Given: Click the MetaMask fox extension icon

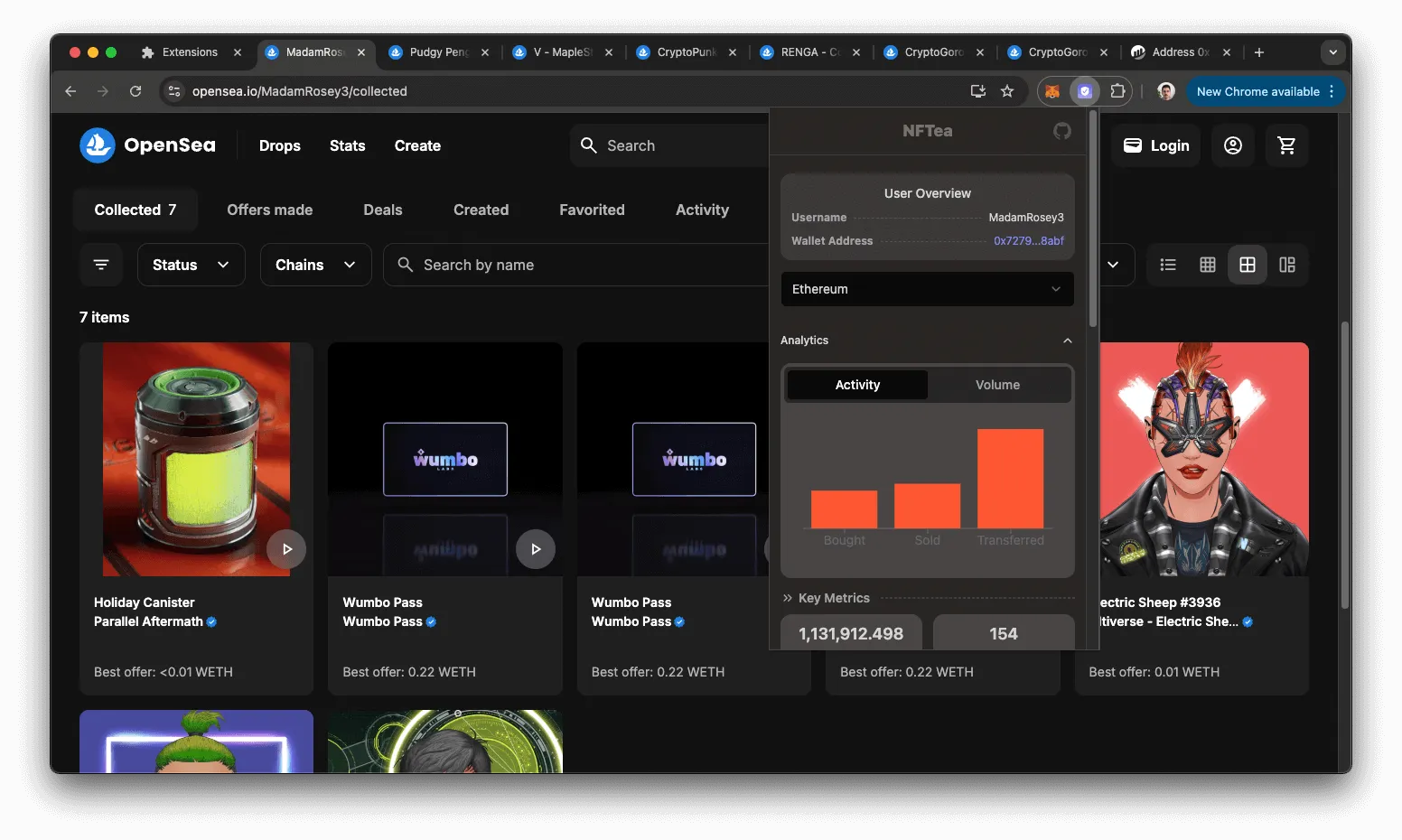Looking at the screenshot, I should [x=1052, y=91].
